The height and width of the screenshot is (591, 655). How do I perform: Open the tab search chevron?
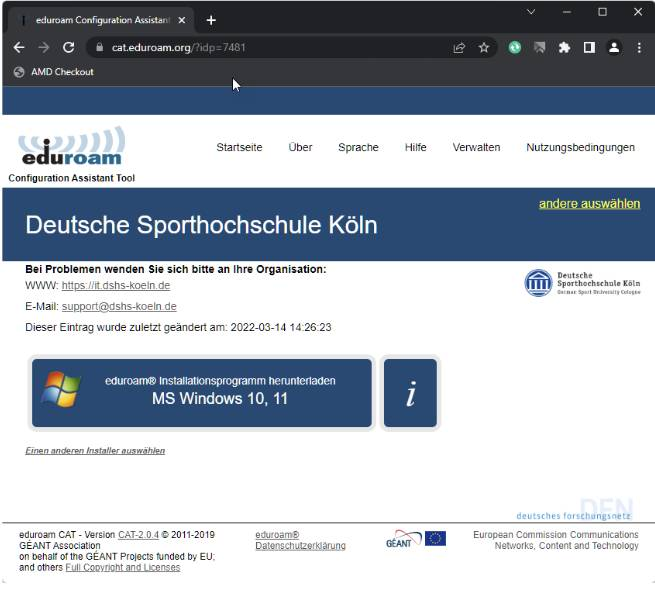coord(531,12)
